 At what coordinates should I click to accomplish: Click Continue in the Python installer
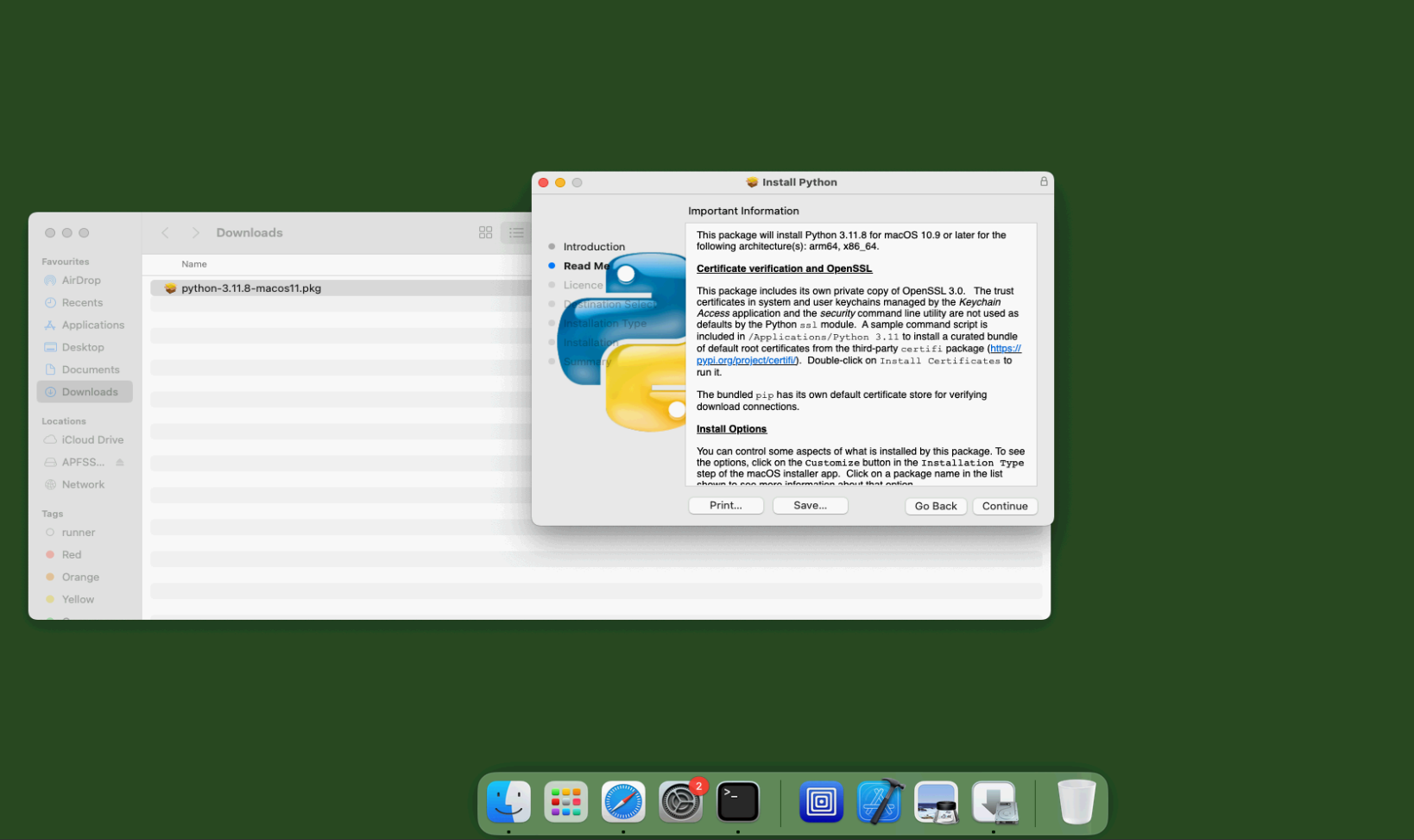[x=1004, y=506]
